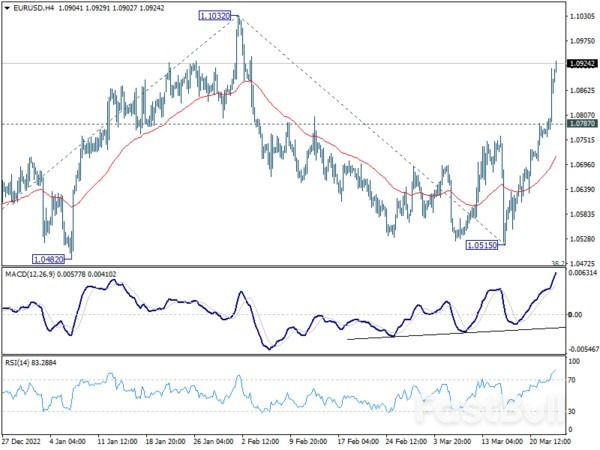
Task: Click the 1.07515 price axis value
Action: [x=582, y=140]
